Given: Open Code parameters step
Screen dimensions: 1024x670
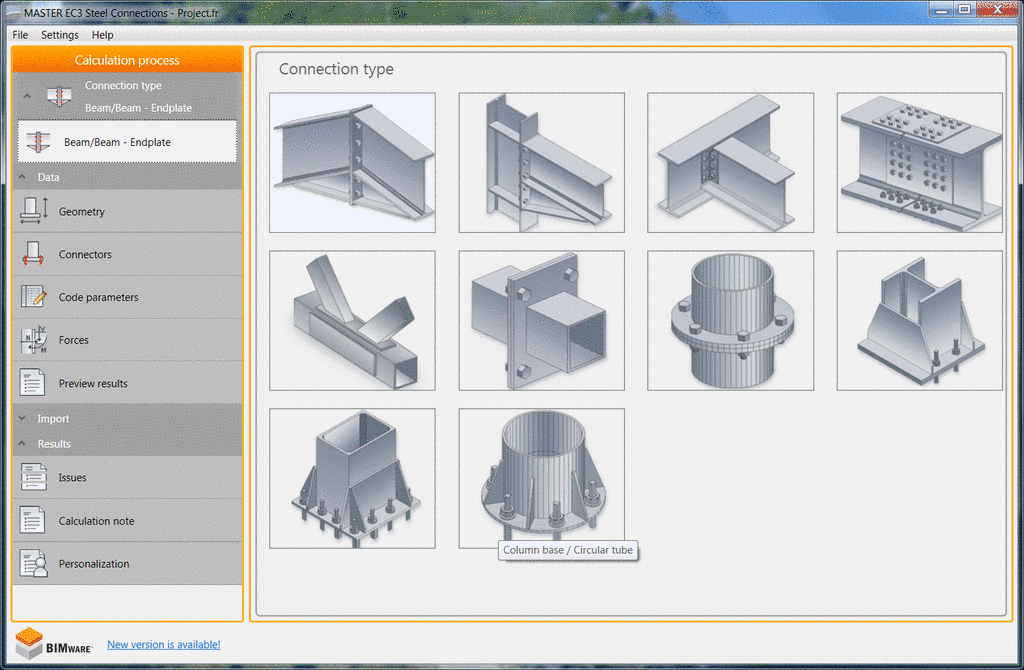Looking at the screenshot, I should tap(127, 297).
